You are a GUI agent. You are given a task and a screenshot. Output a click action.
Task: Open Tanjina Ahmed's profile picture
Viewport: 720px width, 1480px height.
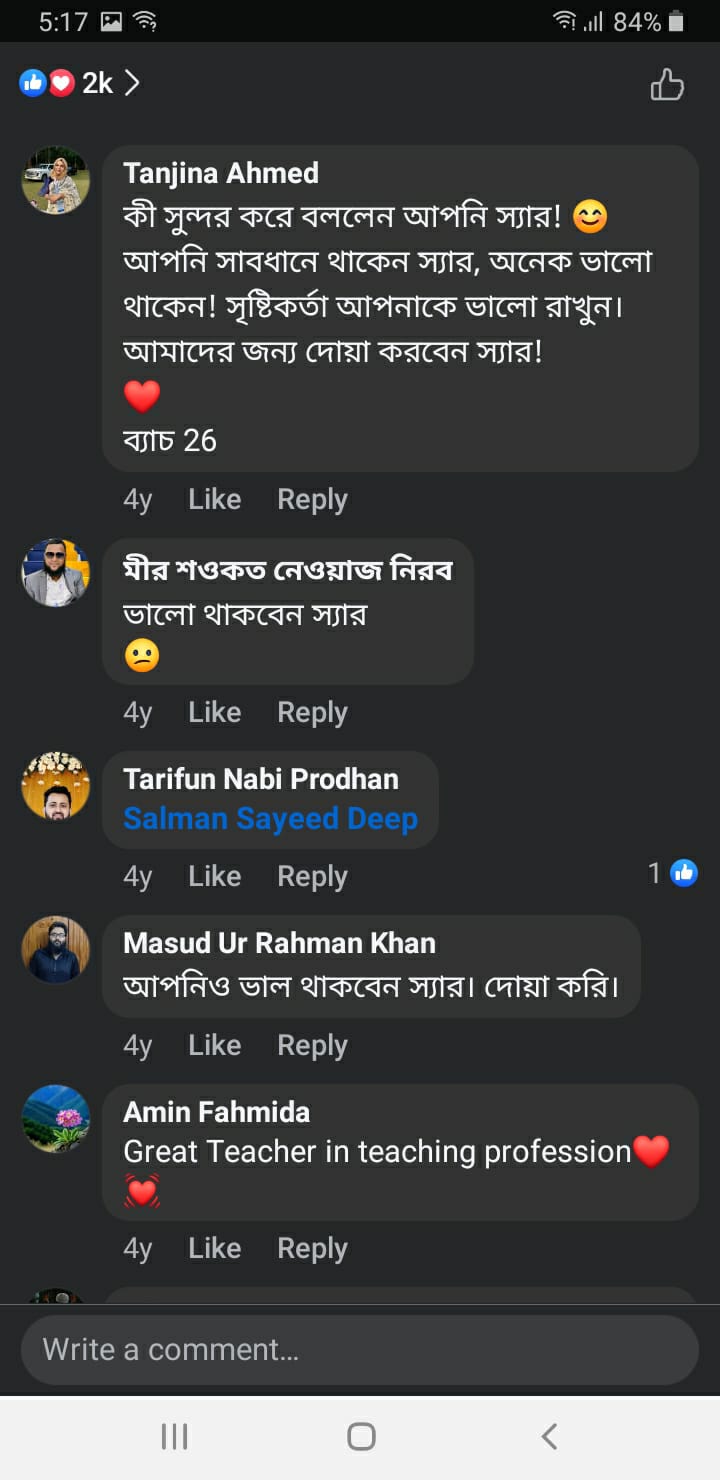pyautogui.click(x=56, y=180)
